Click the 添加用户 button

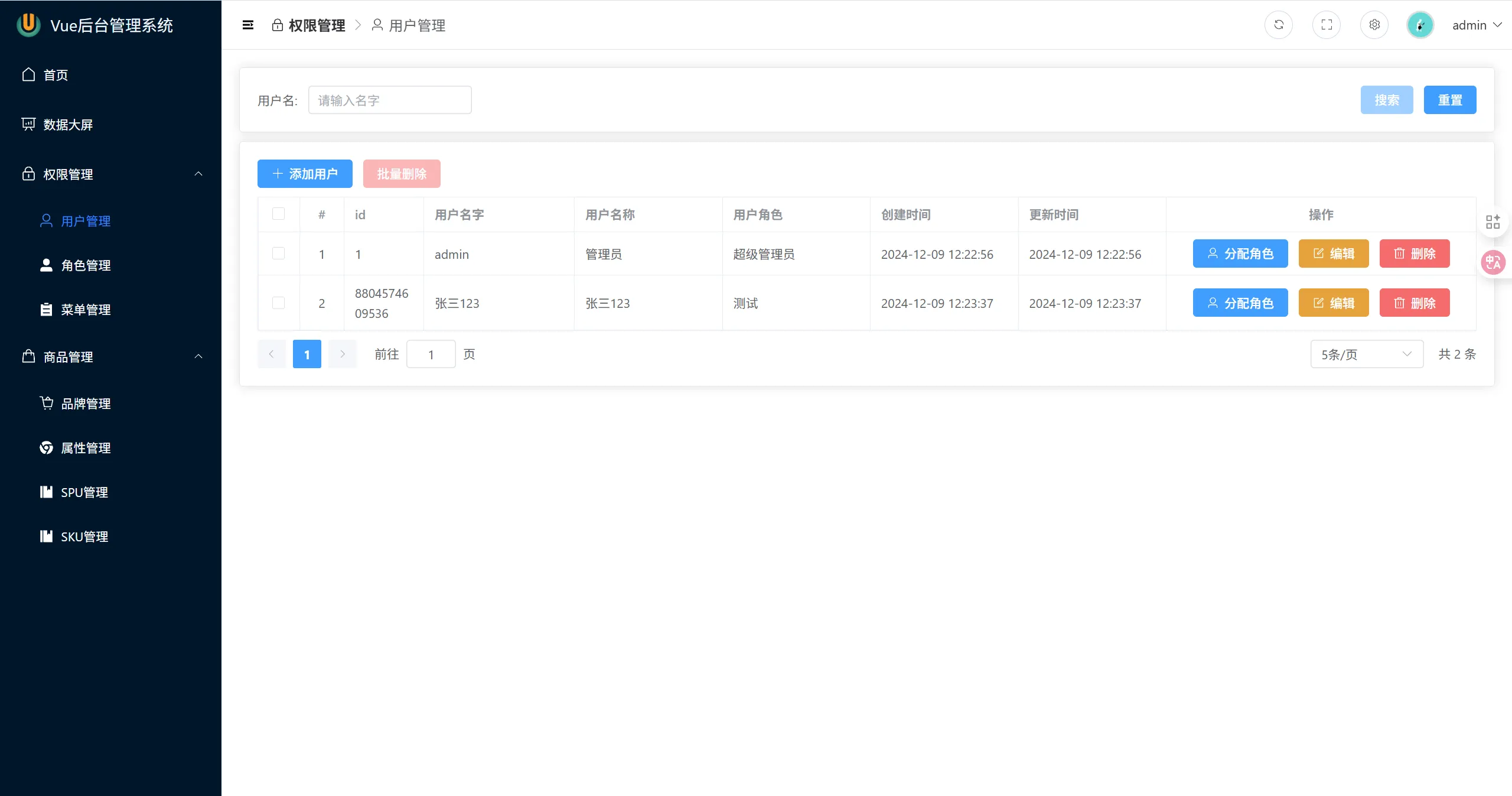[305, 174]
